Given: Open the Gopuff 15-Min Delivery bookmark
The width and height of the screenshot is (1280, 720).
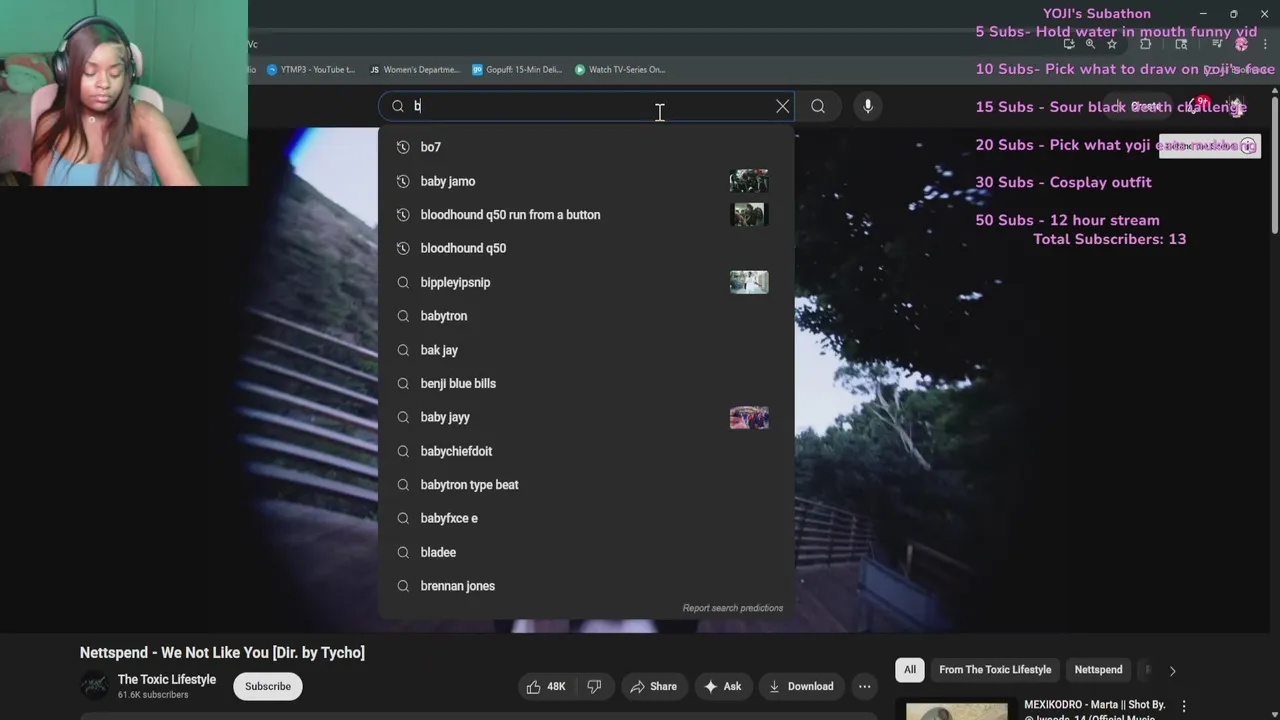Looking at the screenshot, I should point(517,70).
